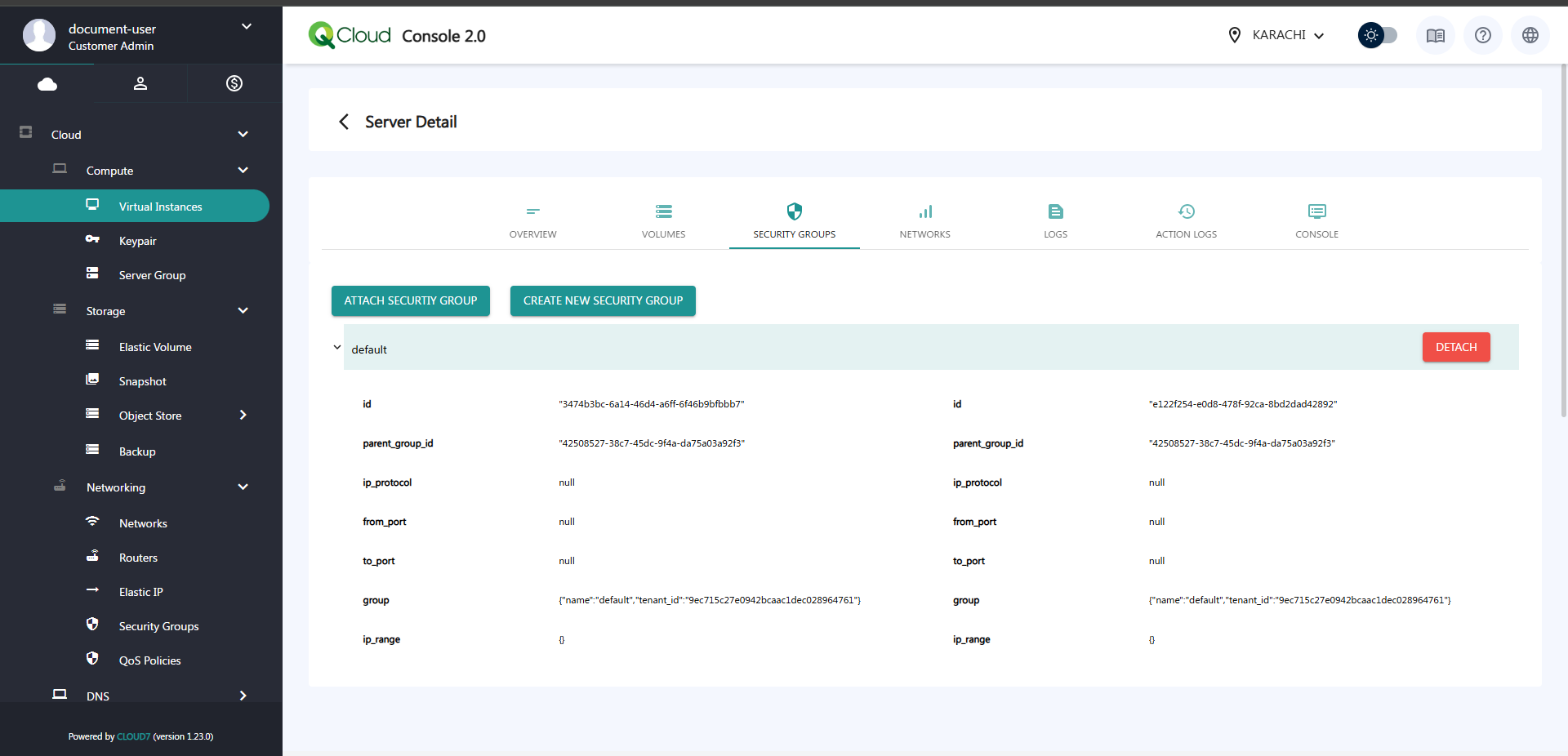Click Attach Security Group button
Viewport: 1568px width, 756px height.
click(x=410, y=300)
